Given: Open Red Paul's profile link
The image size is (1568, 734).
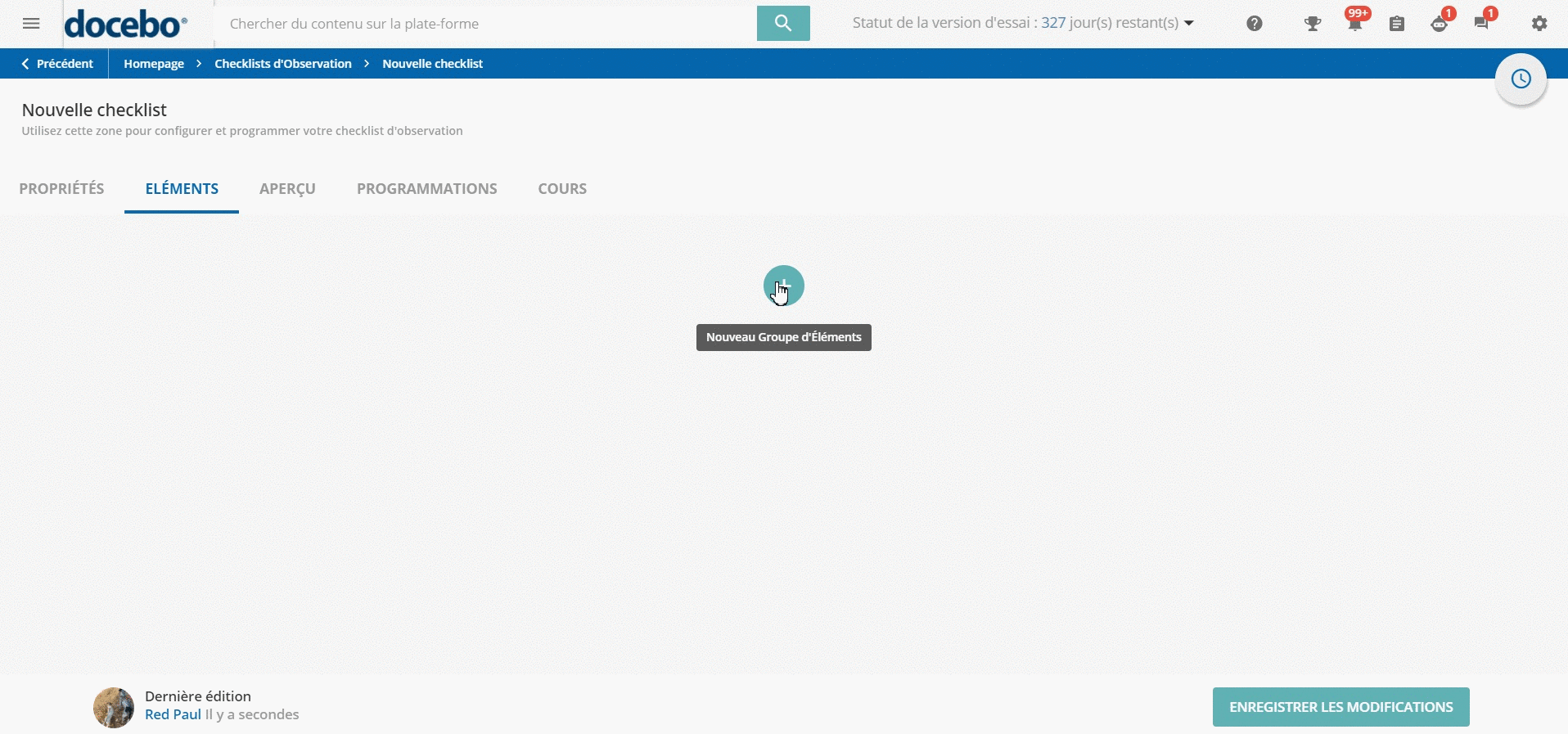Looking at the screenshot, I should coord(173,714).
